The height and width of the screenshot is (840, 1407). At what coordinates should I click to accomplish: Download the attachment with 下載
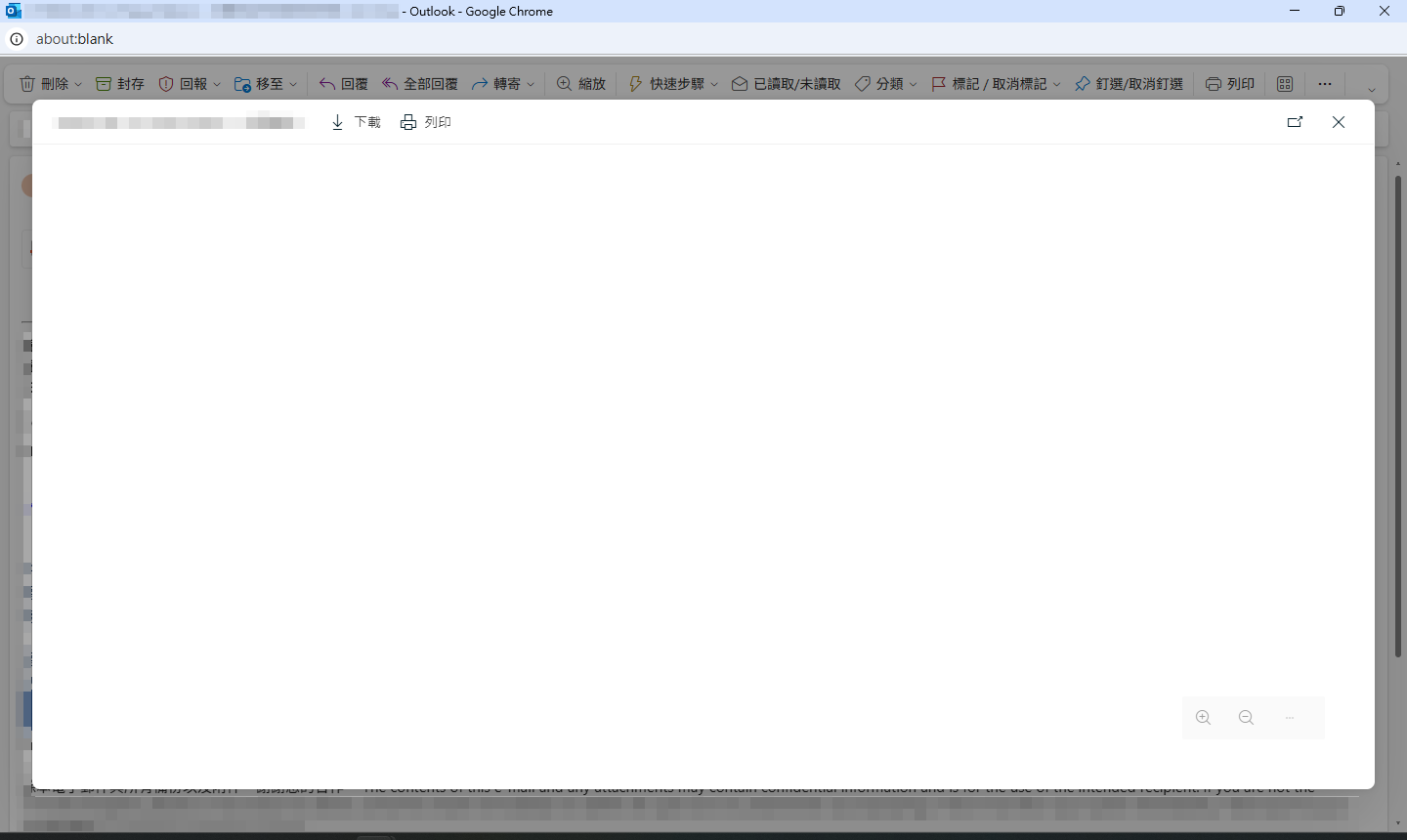(x=356, y=122)
